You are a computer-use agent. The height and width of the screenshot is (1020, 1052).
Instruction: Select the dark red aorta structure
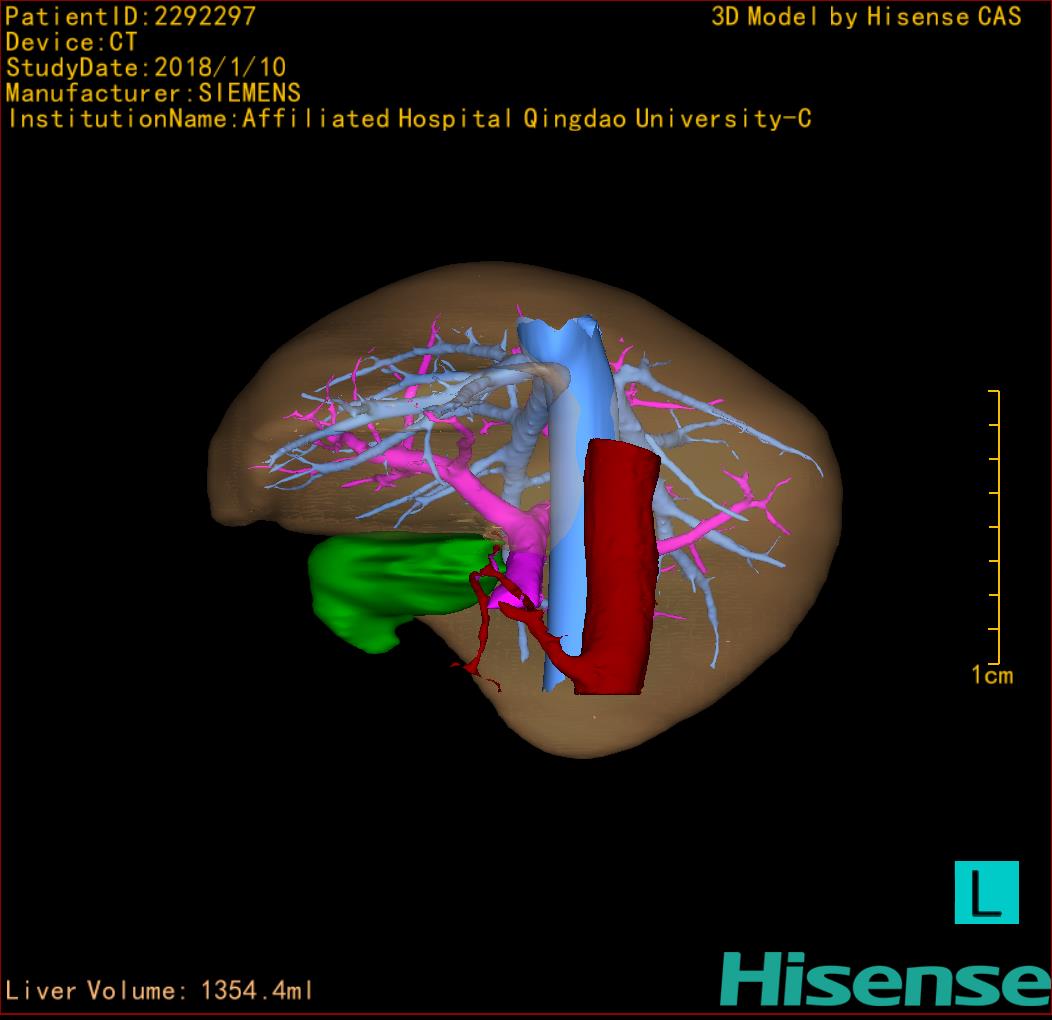pos(618,560)
